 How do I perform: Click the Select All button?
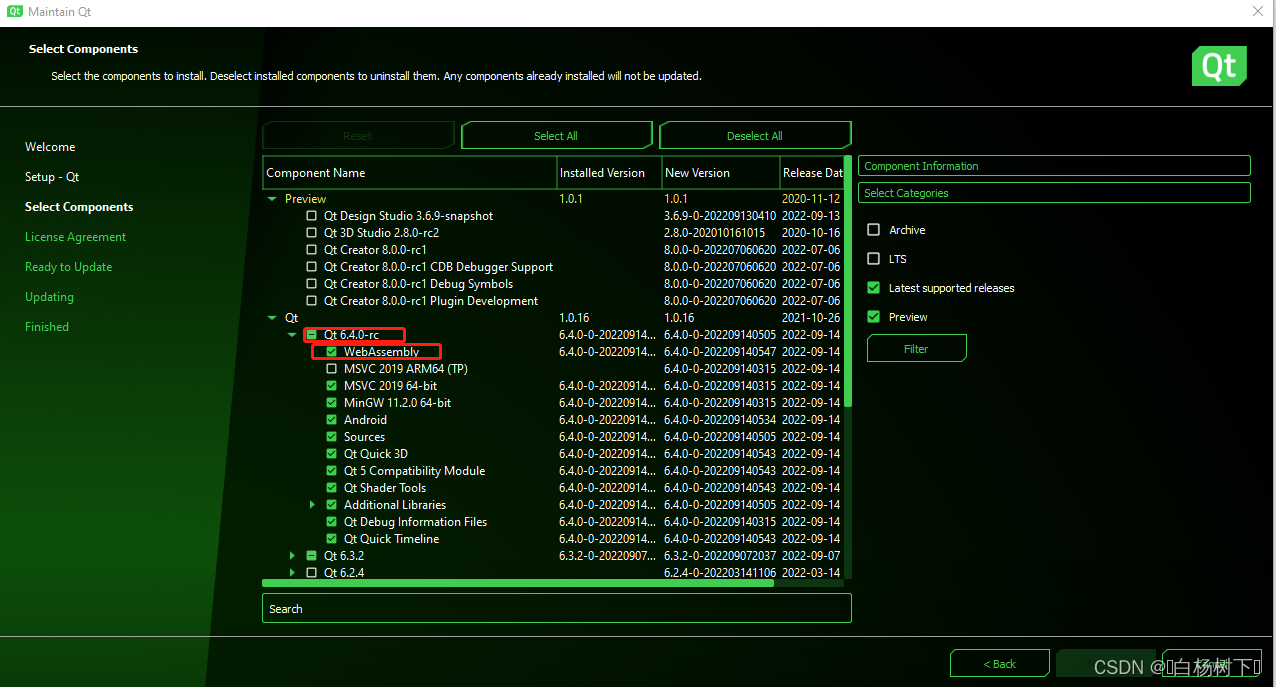pyautogui.click(x=556, y=136)
